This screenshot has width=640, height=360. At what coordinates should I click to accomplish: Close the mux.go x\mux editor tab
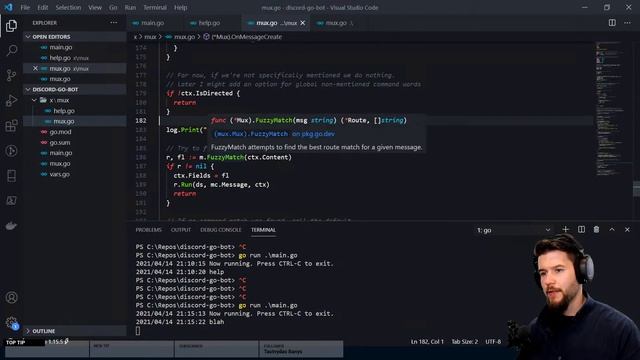302,23
